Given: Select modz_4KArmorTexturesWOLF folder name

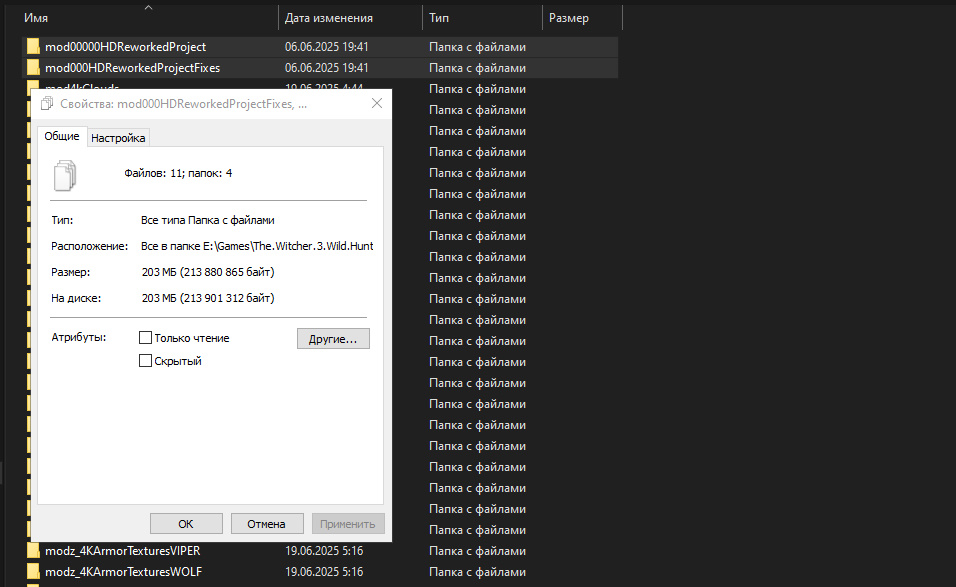Looking at the screenshot, I should coord(123,572).
